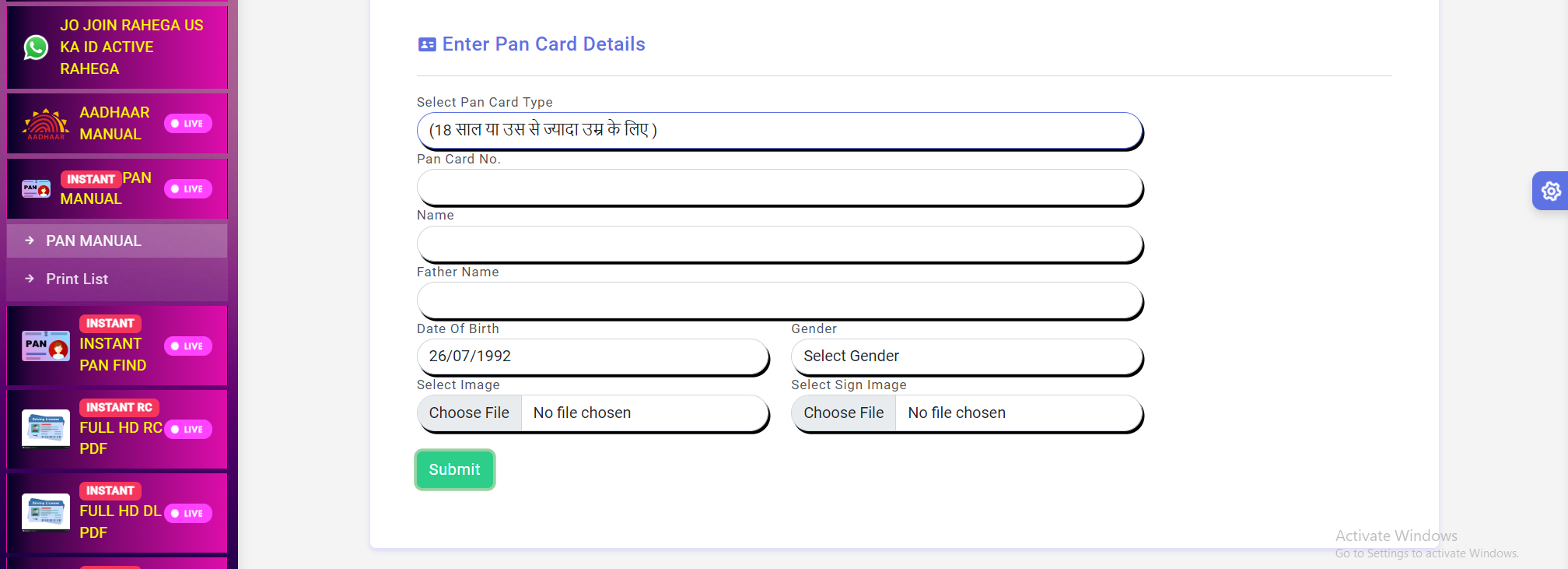Open the Date Of Birth picker field
This screenshot has height=569, width=1568.
(592, 357)
